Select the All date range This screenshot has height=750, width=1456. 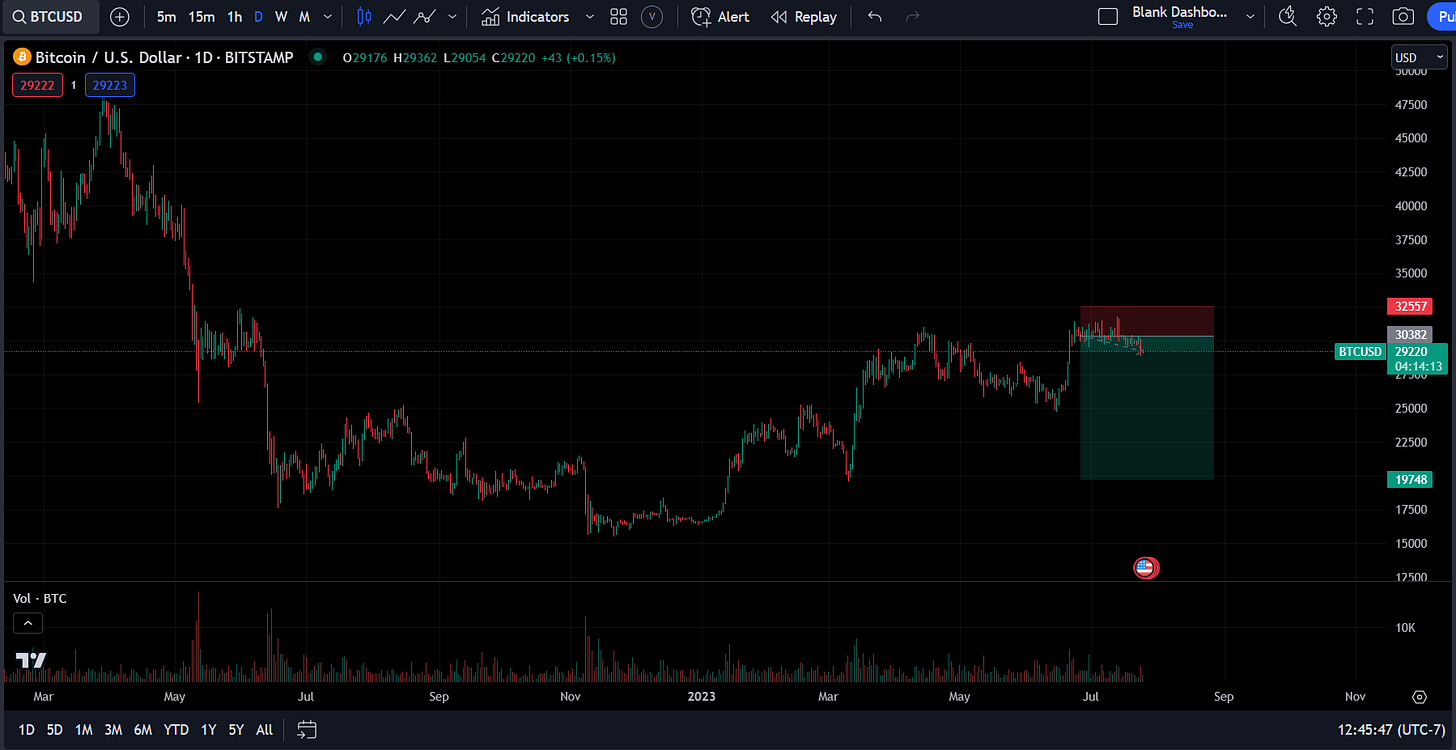click(x=264, y=730)
